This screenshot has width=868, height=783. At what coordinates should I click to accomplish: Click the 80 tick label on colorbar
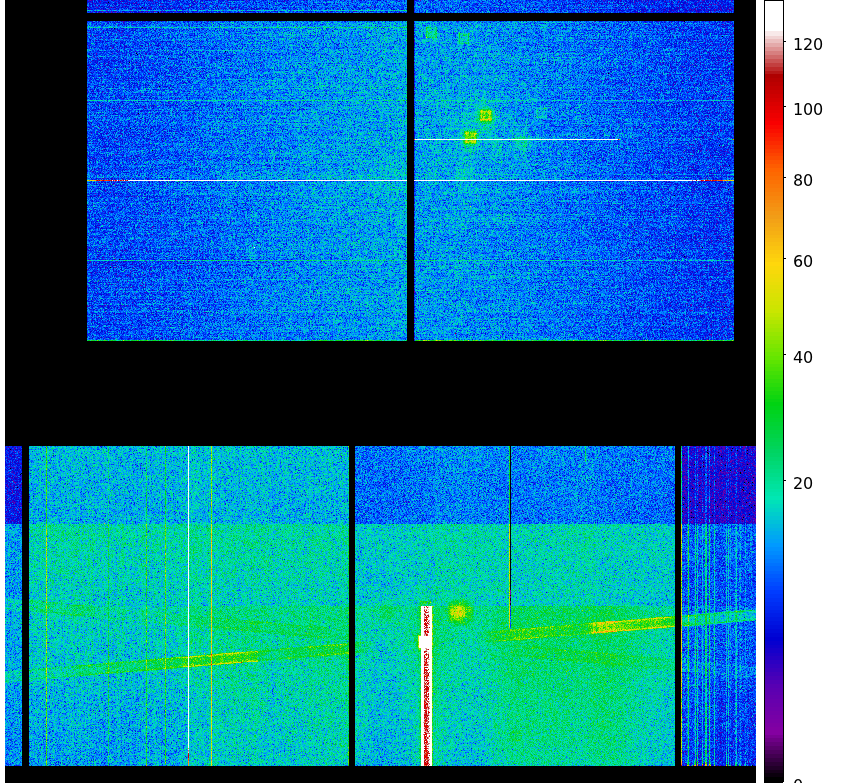coord(802,181)
